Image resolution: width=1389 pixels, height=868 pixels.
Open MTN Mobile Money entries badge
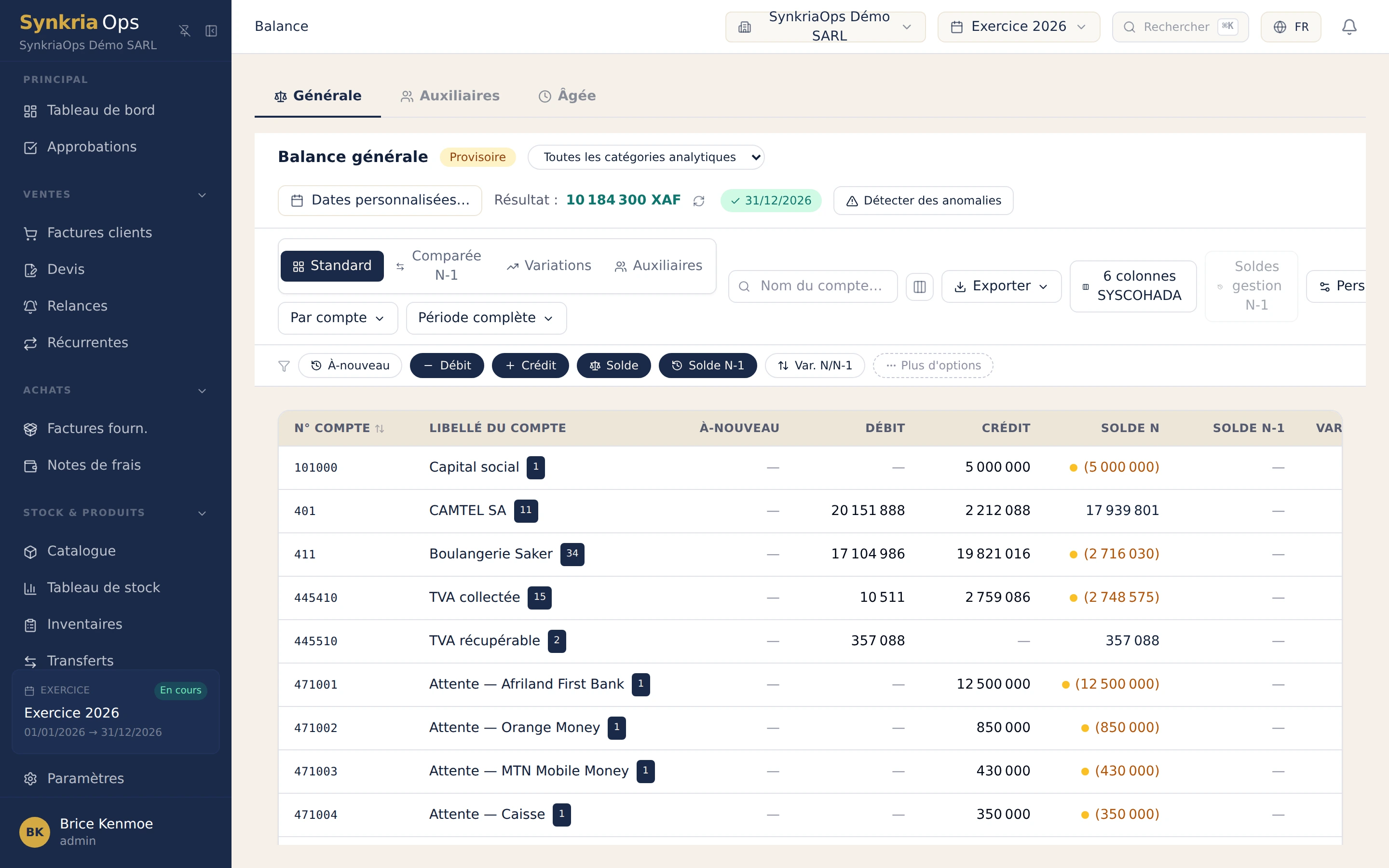[645, 771]
